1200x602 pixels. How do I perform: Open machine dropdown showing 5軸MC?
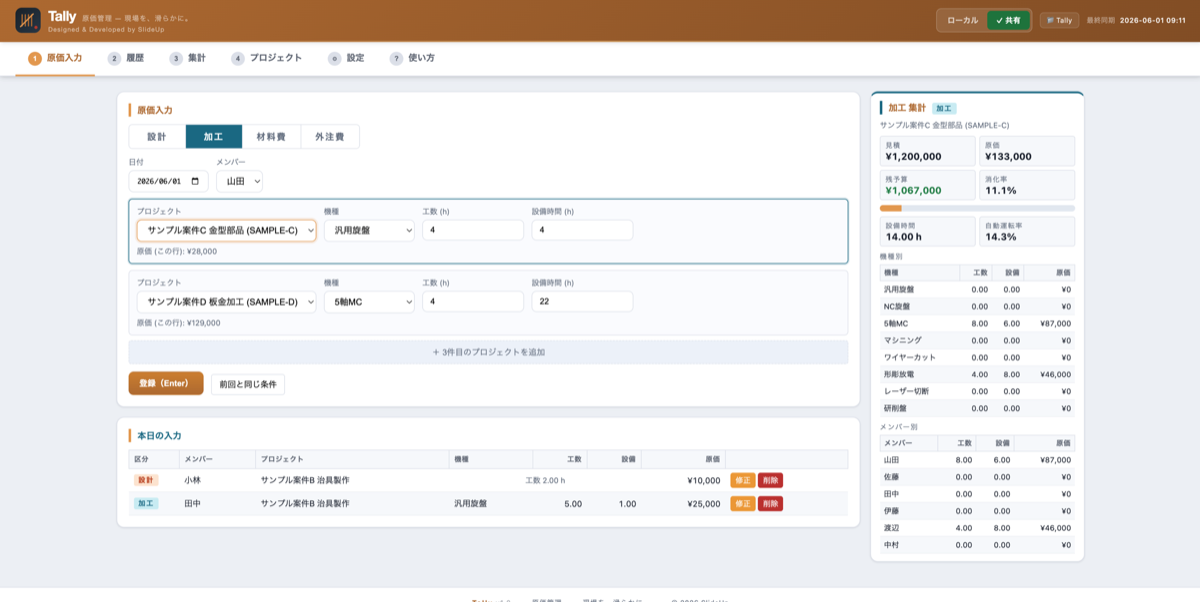coord(369,301)
